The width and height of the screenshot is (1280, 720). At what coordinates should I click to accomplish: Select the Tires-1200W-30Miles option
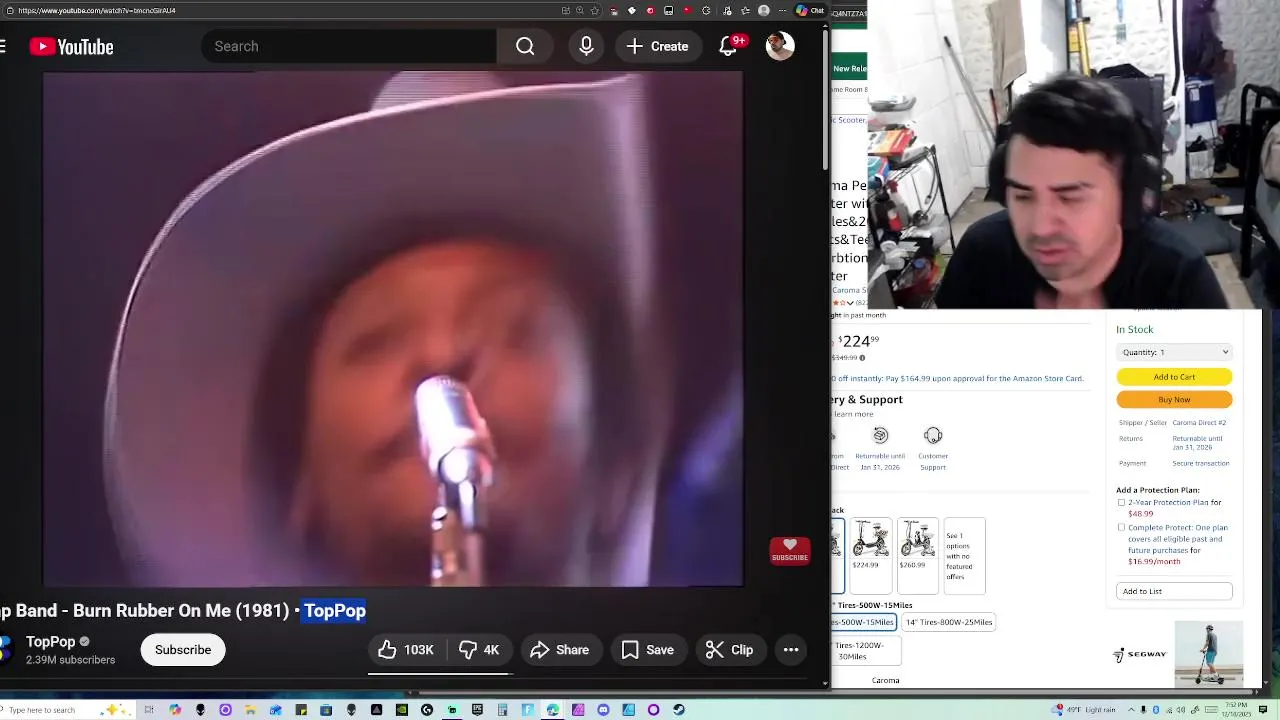click(x=866, y=651)
